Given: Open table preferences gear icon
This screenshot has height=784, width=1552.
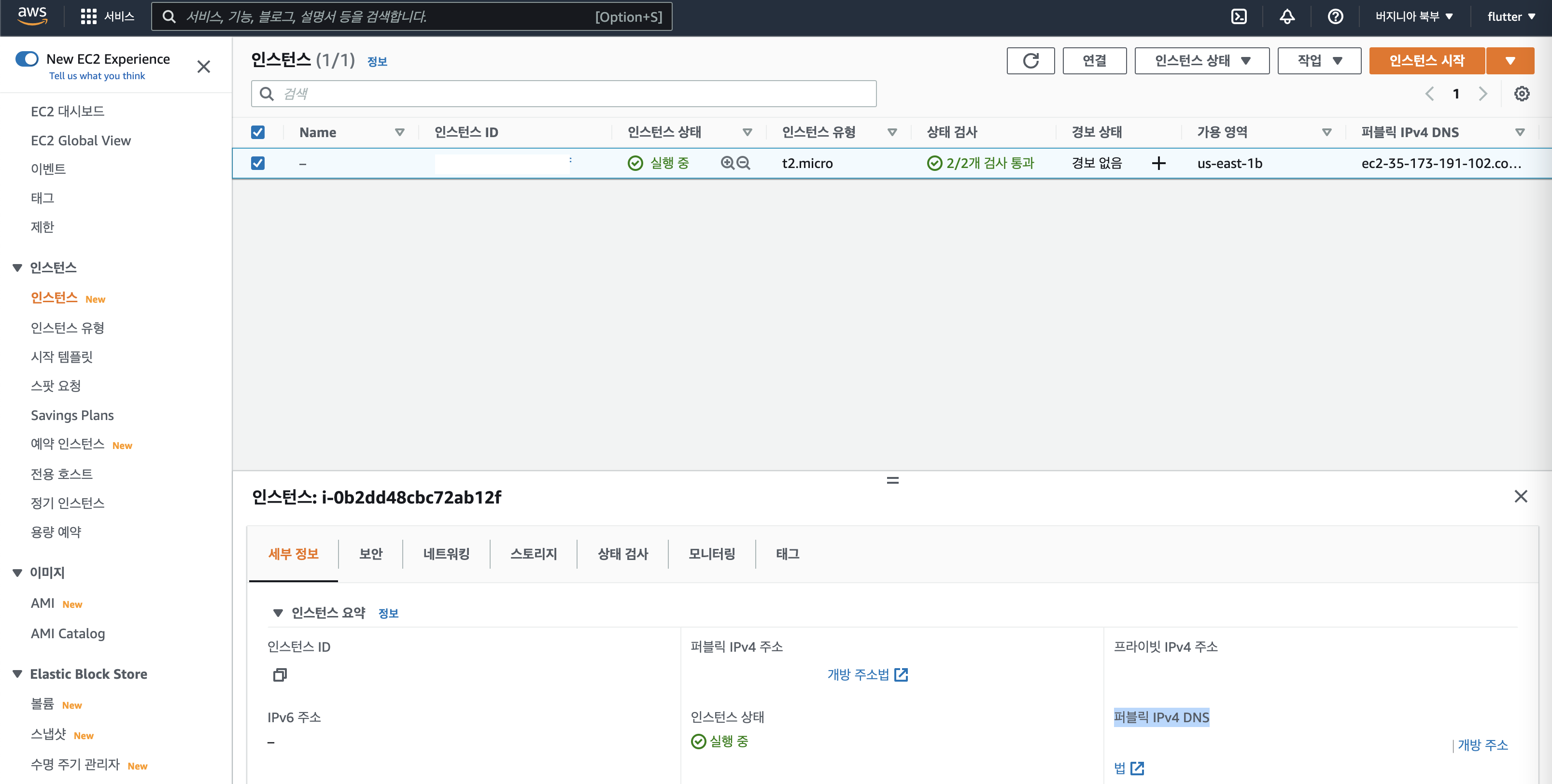Looking at the screenshot, I should (1521, 94).
